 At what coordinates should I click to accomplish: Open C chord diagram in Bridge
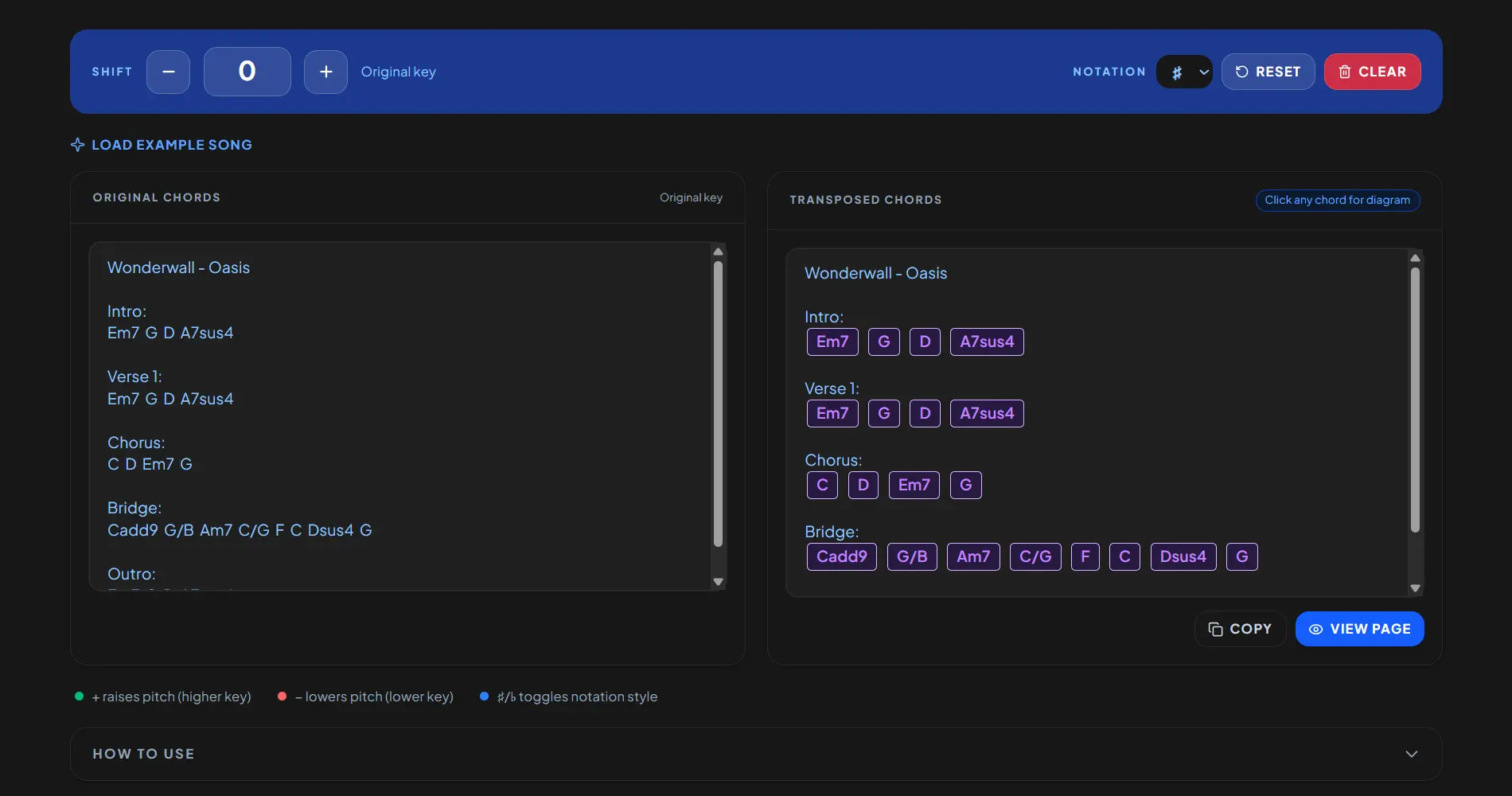coord(1124,556)
